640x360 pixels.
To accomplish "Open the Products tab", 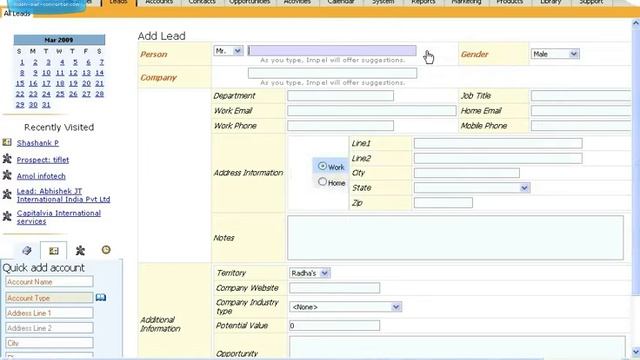I will click(x=510, y=2).
